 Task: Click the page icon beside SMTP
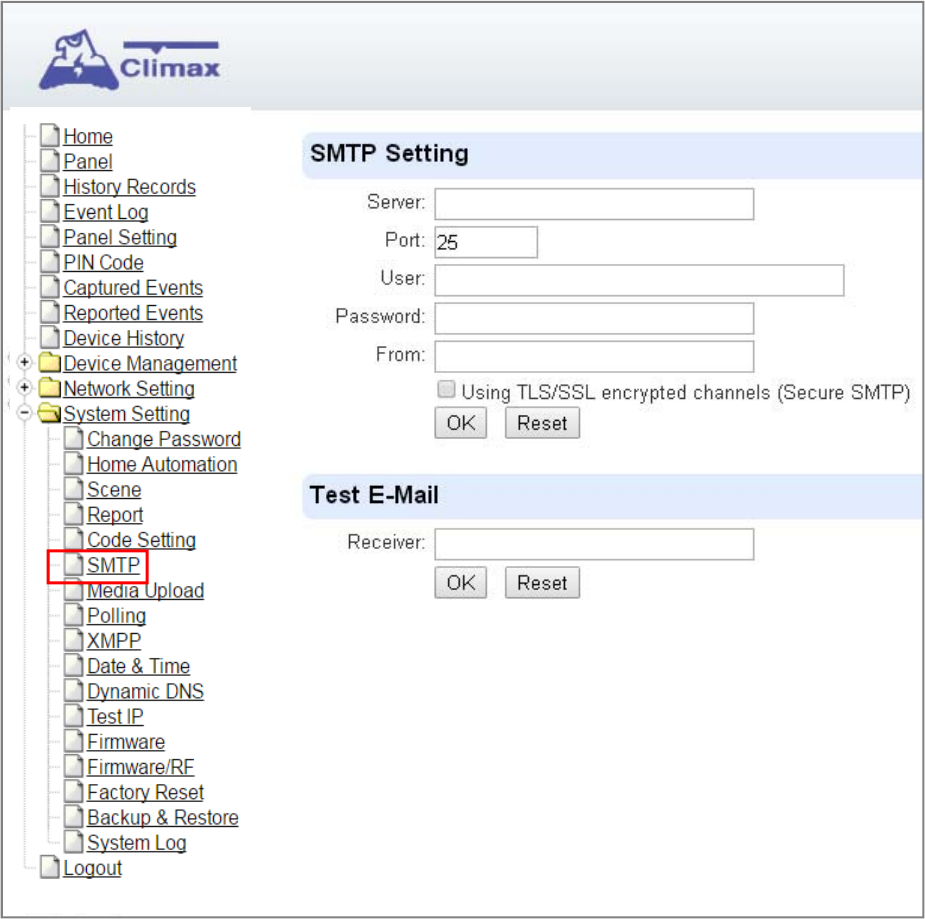click(x=74, y=564)
